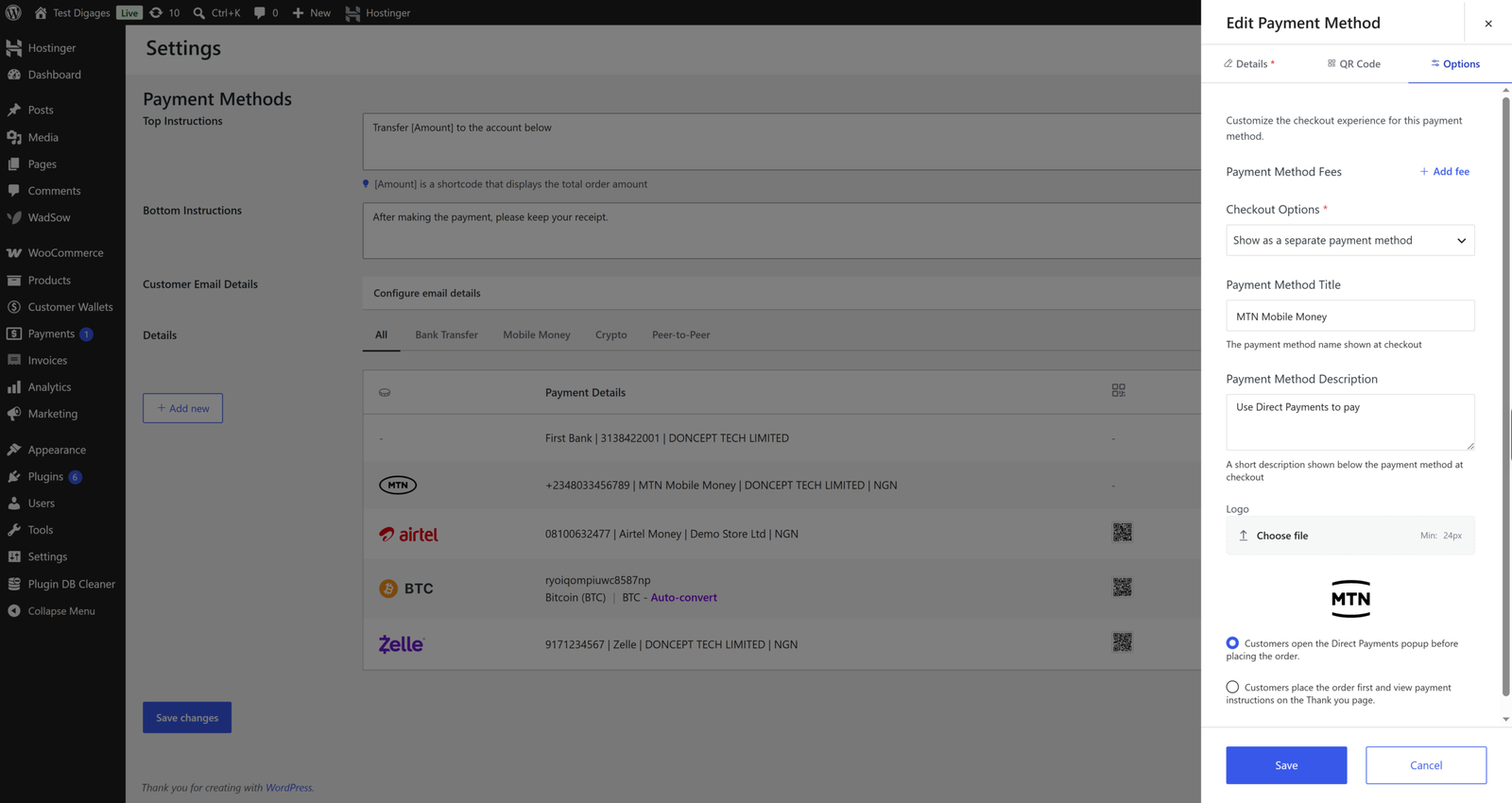Click inside the Bottom Instructions text area

[782, 231]
